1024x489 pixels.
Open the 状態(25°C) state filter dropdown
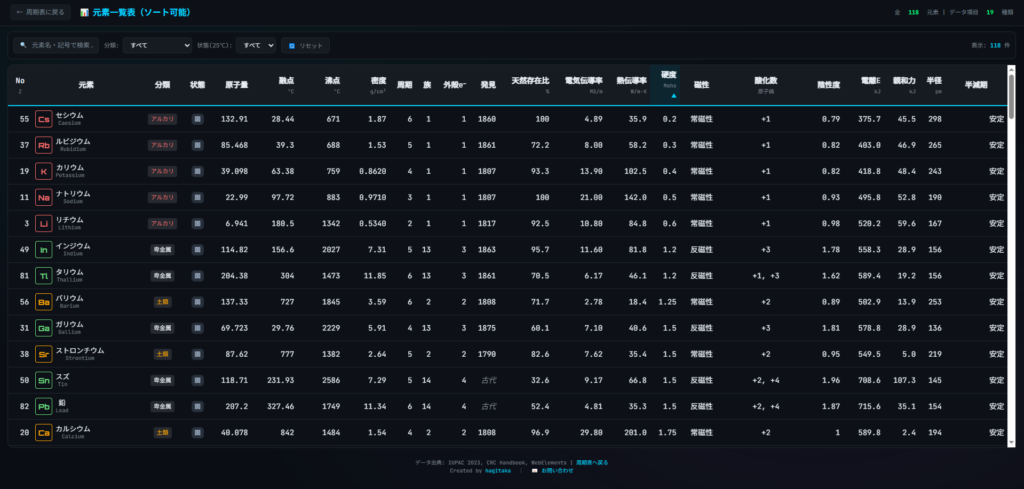click(x=256, y=45)
